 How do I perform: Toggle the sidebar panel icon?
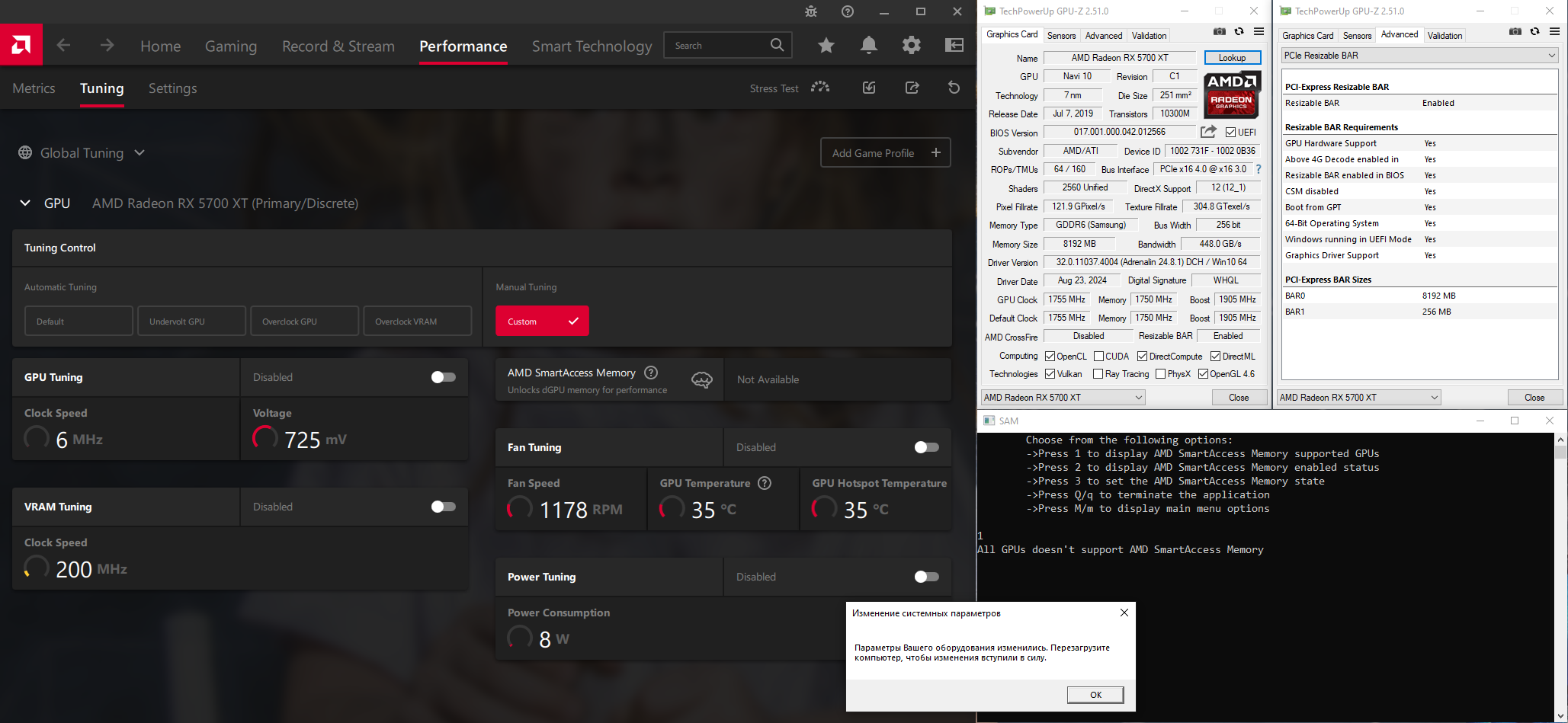[954, 46]
